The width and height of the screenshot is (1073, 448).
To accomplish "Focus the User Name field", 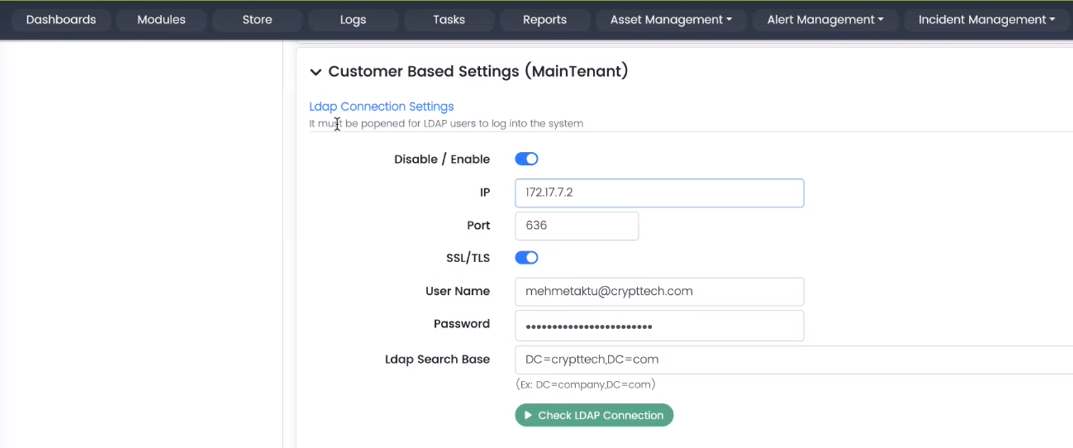I will point(659,292).
